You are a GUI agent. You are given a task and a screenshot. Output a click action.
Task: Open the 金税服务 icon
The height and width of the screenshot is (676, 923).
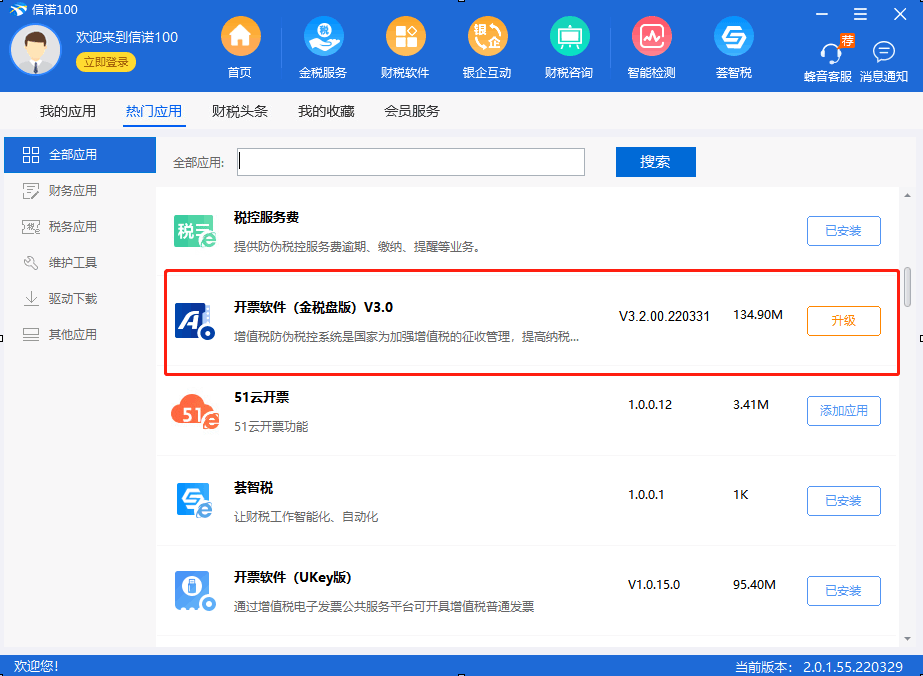point(323,37)
